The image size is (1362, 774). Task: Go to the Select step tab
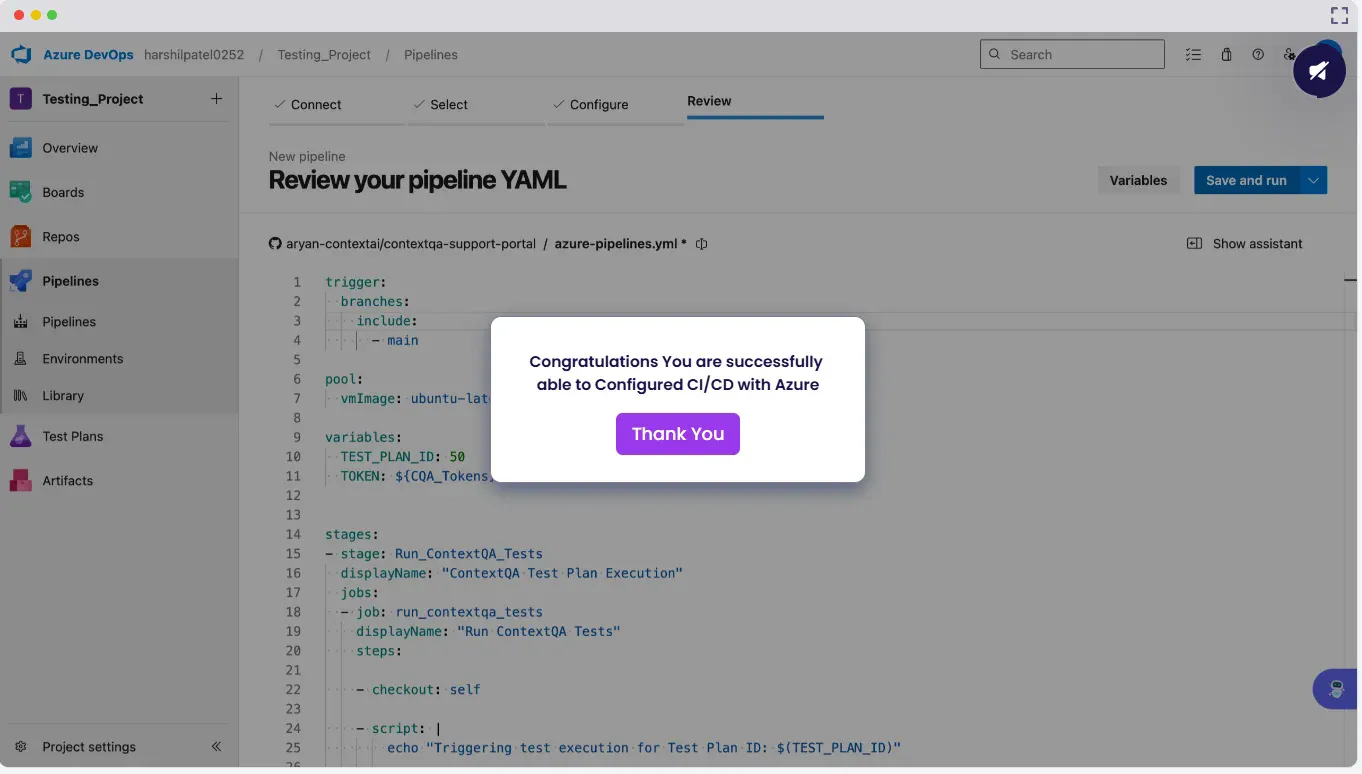[x=448, y=105]
